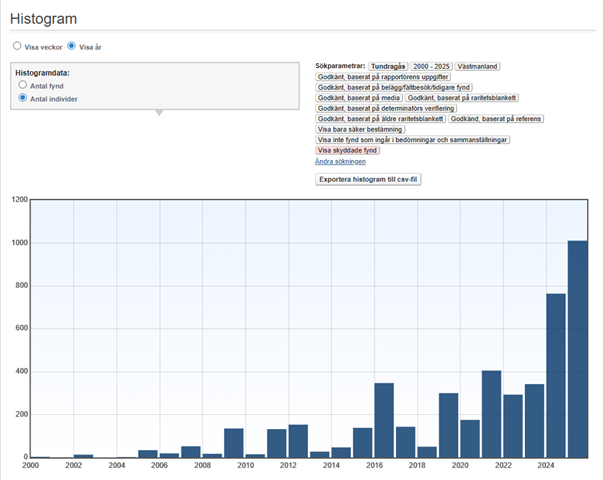Screen dimensions: 603x480
Task: Select the 'Visa år' radio option
Action: pos(71,45)
